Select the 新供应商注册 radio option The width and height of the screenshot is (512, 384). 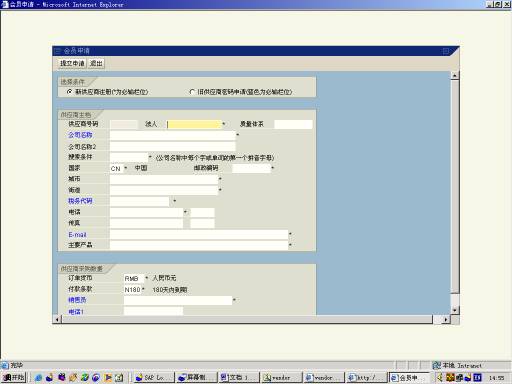tap(70, 91)
